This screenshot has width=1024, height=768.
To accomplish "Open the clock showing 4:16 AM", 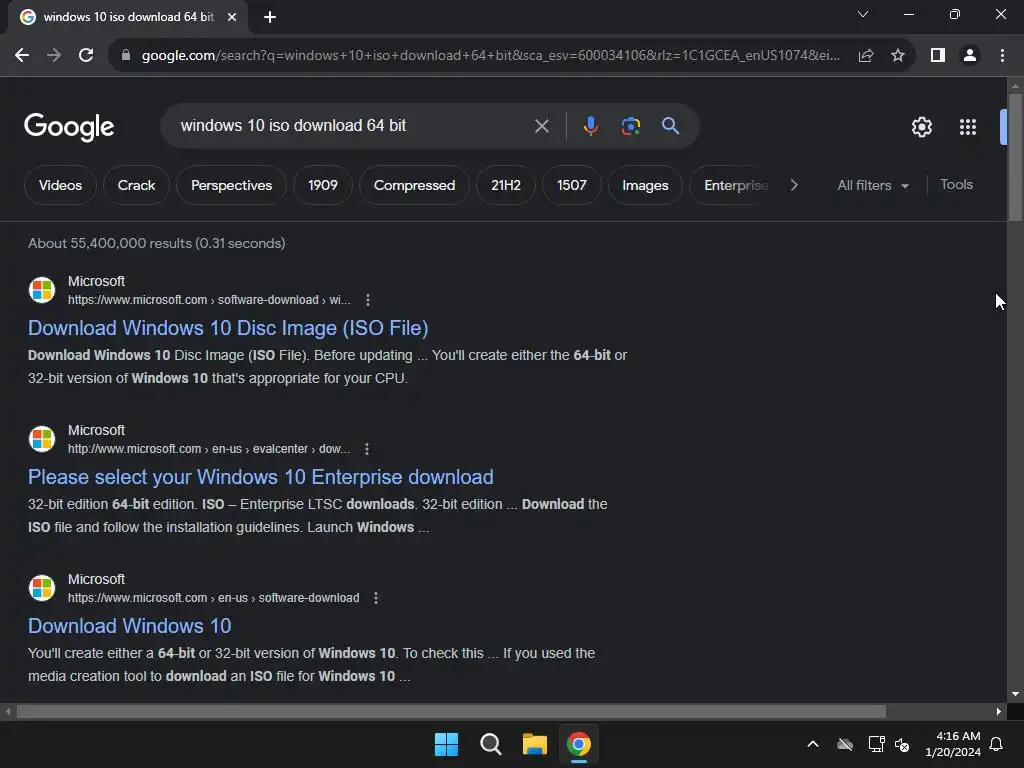I will [x=953, y=744].
